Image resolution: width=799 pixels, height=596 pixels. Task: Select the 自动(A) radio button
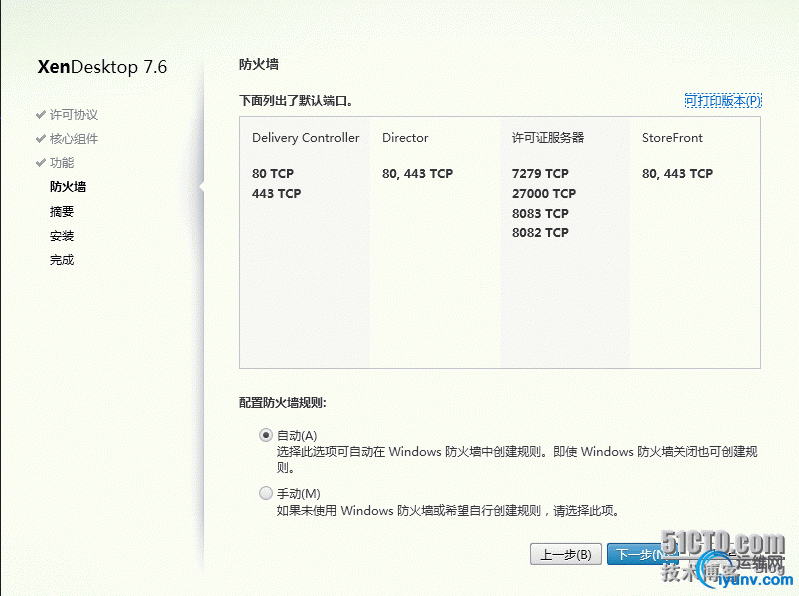pyautogui.click(x=265, y=436)
